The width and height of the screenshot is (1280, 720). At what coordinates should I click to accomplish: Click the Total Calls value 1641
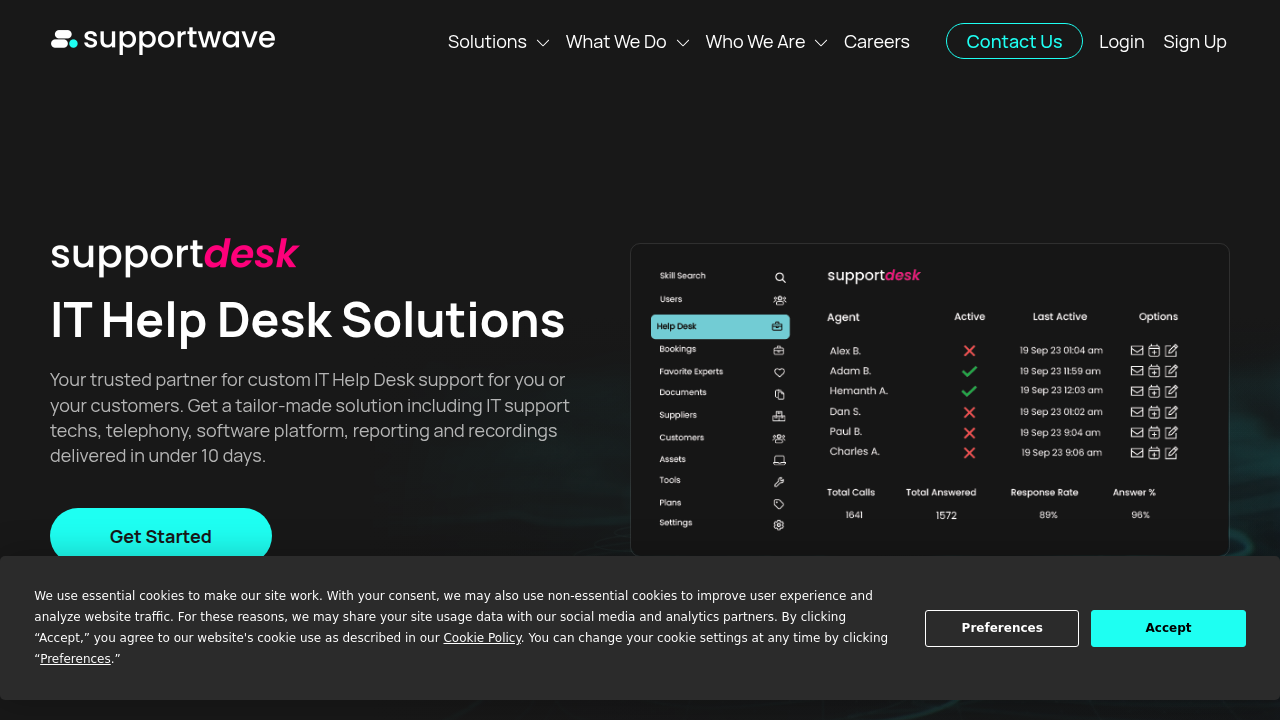(x=854, y=515)
